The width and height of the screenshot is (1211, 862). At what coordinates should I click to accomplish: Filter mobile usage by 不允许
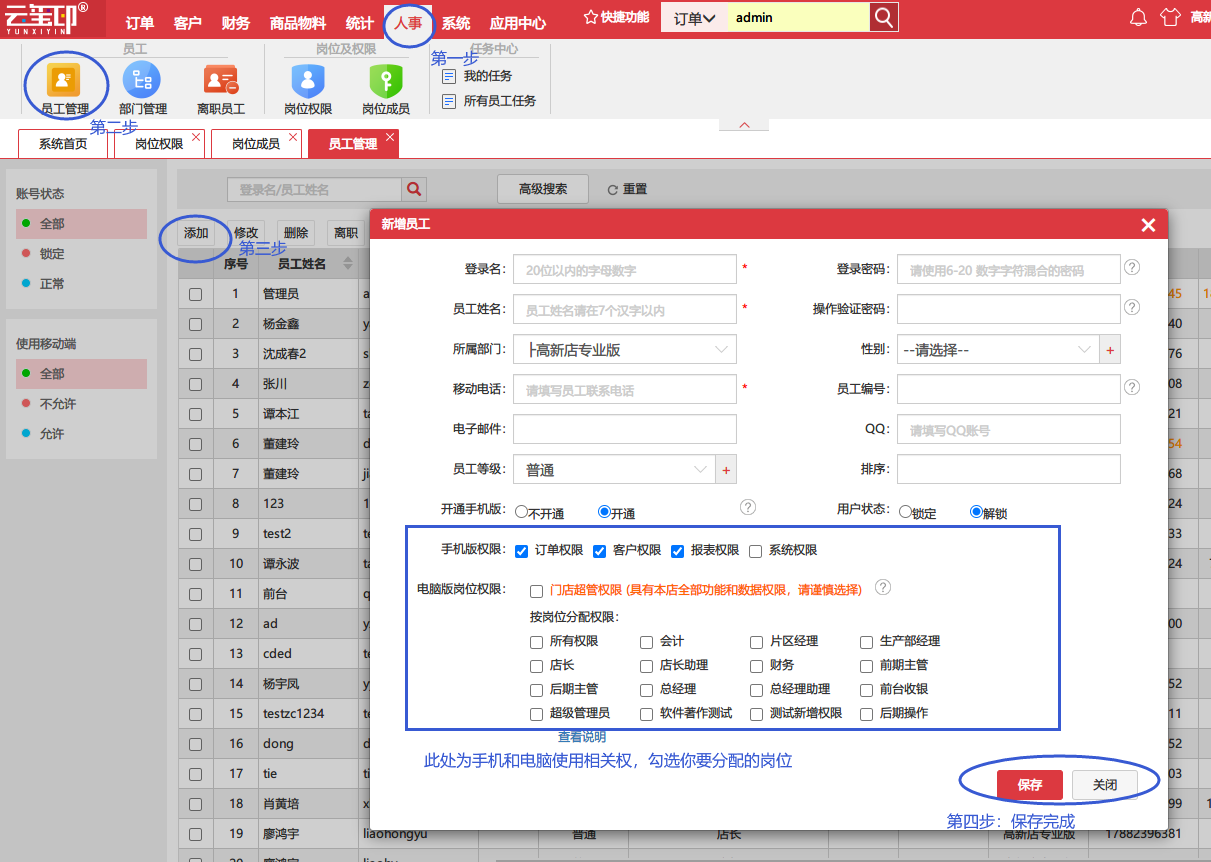coord(81,404)
